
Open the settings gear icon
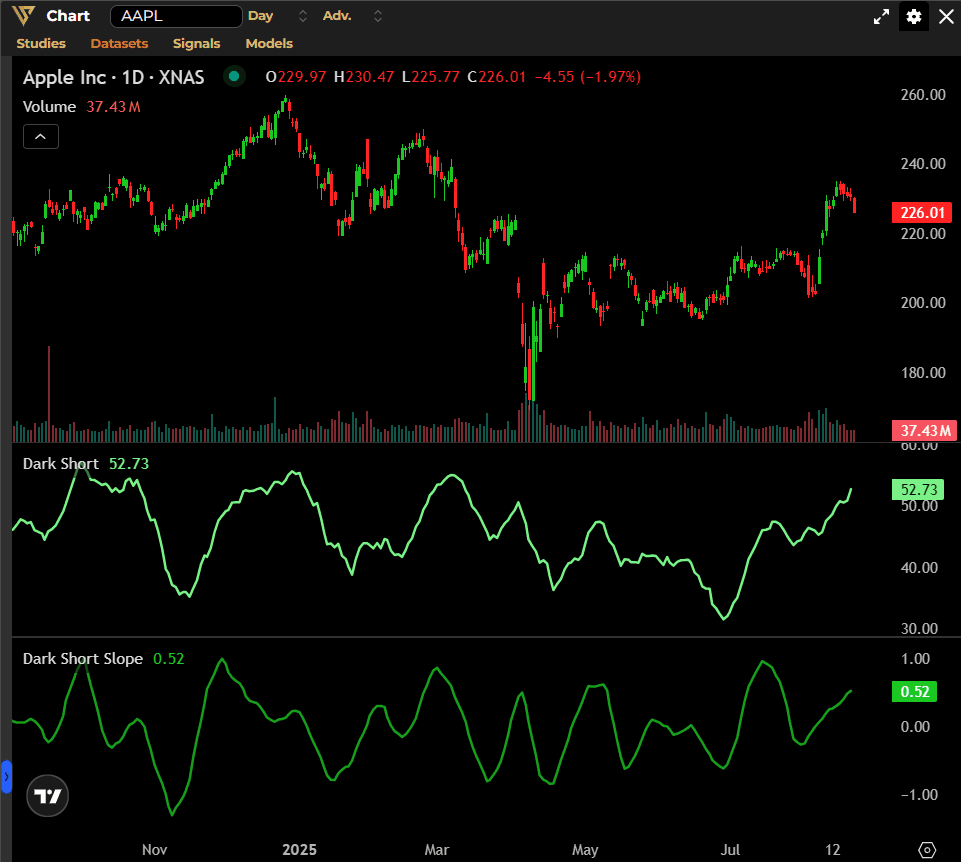(x=913, y=17)
